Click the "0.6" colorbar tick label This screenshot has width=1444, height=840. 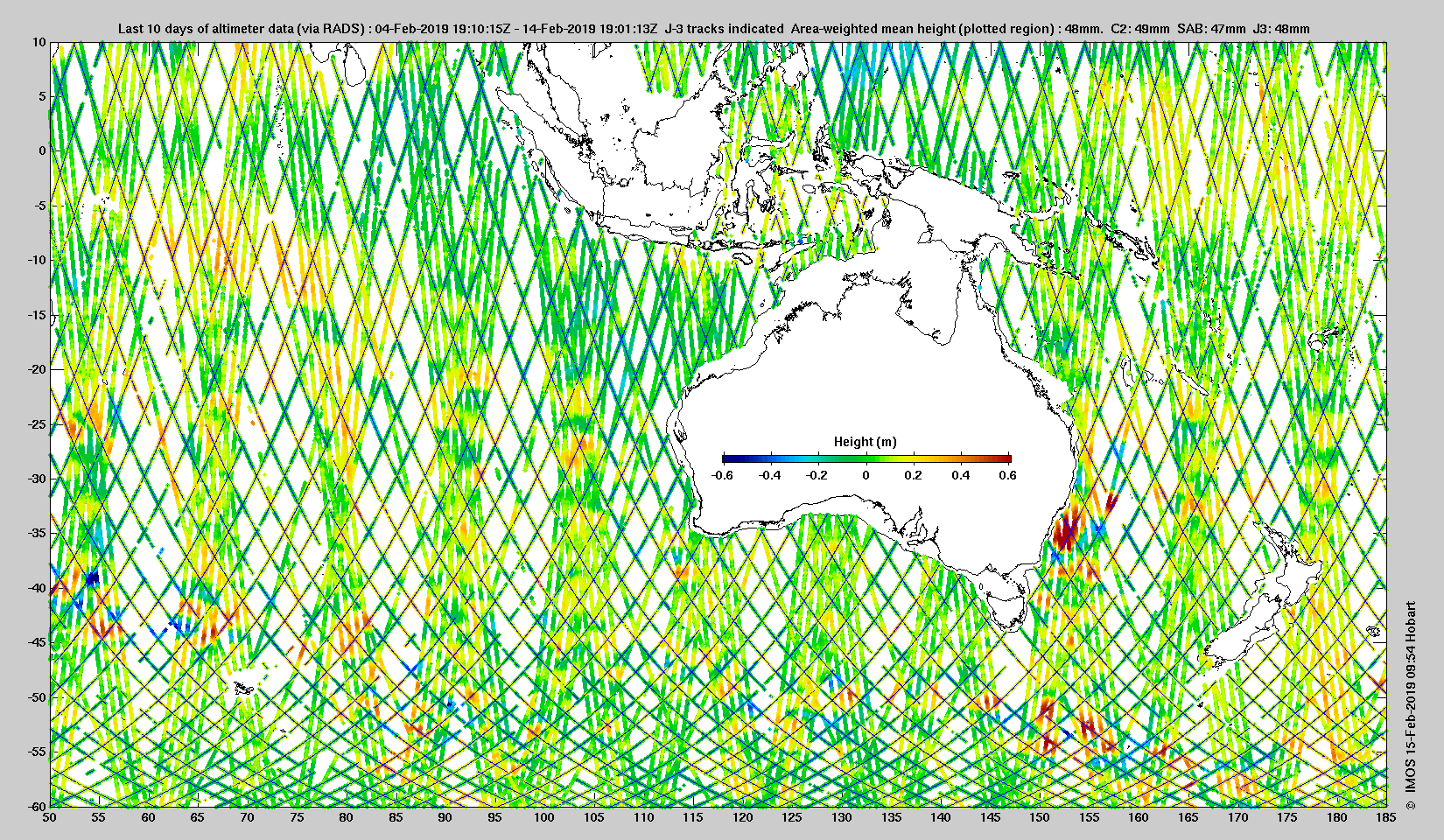click(1007, 475)
